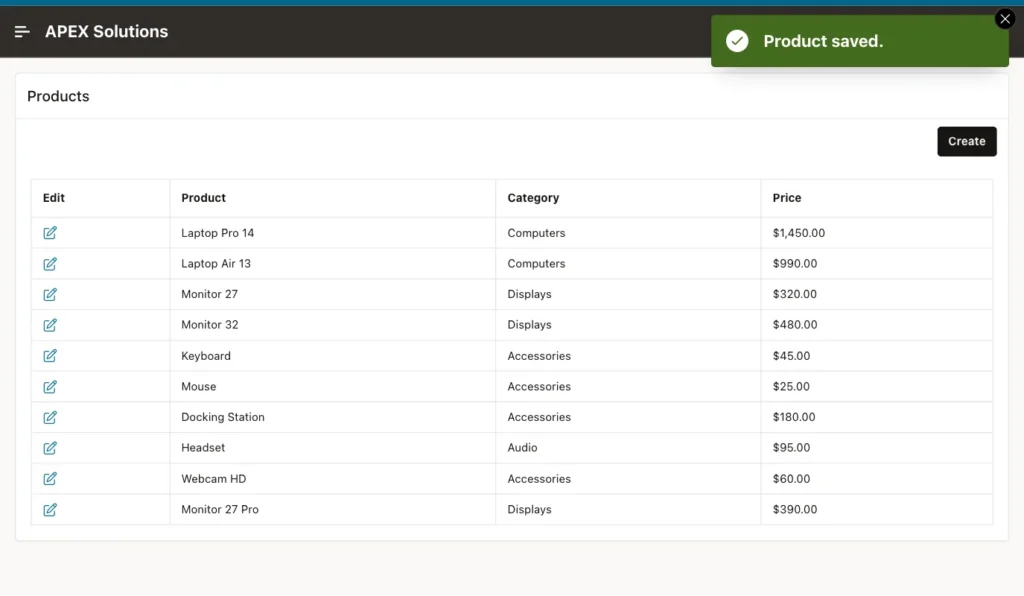Edit the Headset row
This screenshot has height=596, width=1024.
click(x=50, y=448)
